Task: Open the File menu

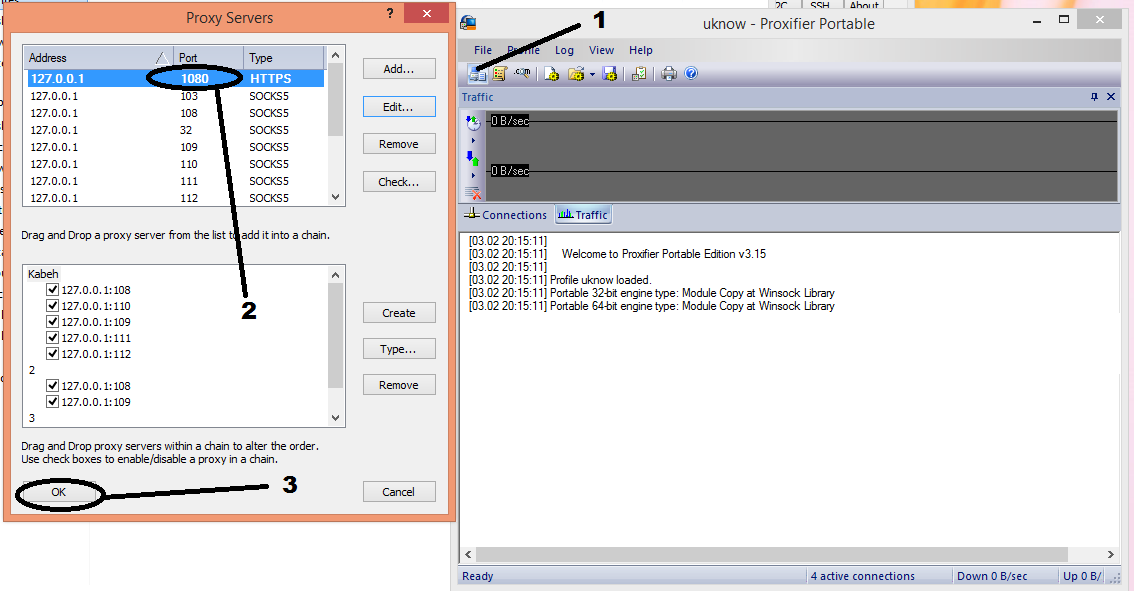Action: click(483, 50)
